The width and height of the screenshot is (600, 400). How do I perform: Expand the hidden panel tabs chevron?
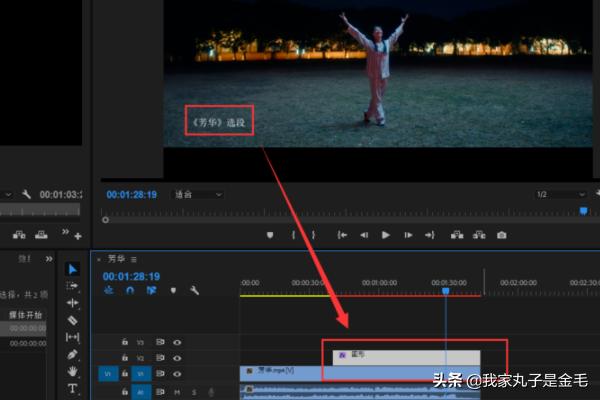click(x=49, y=258)
